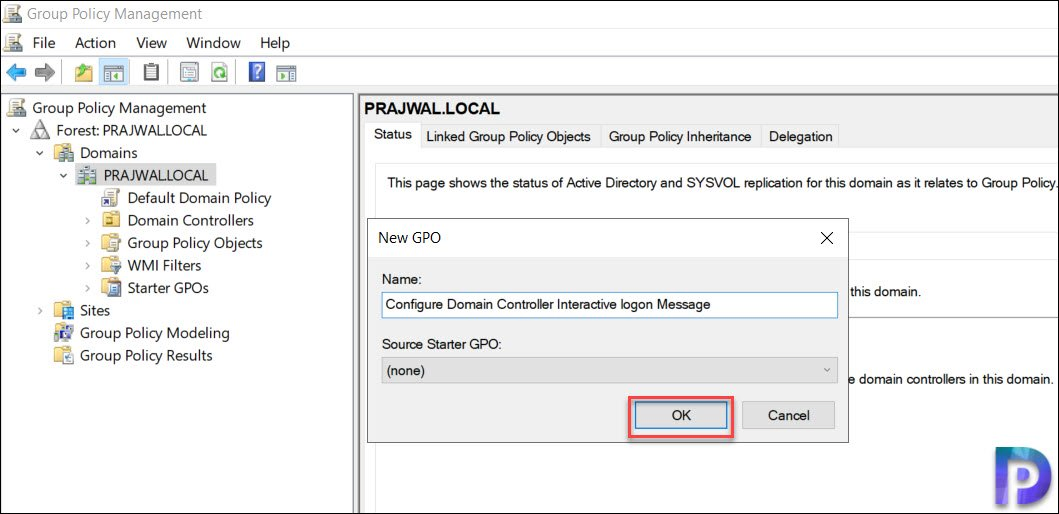Screen dimensions: 1059x514
Task: Collapse the Forest: PRAJWAL.LOCAL node
Action: coord(16,130)
